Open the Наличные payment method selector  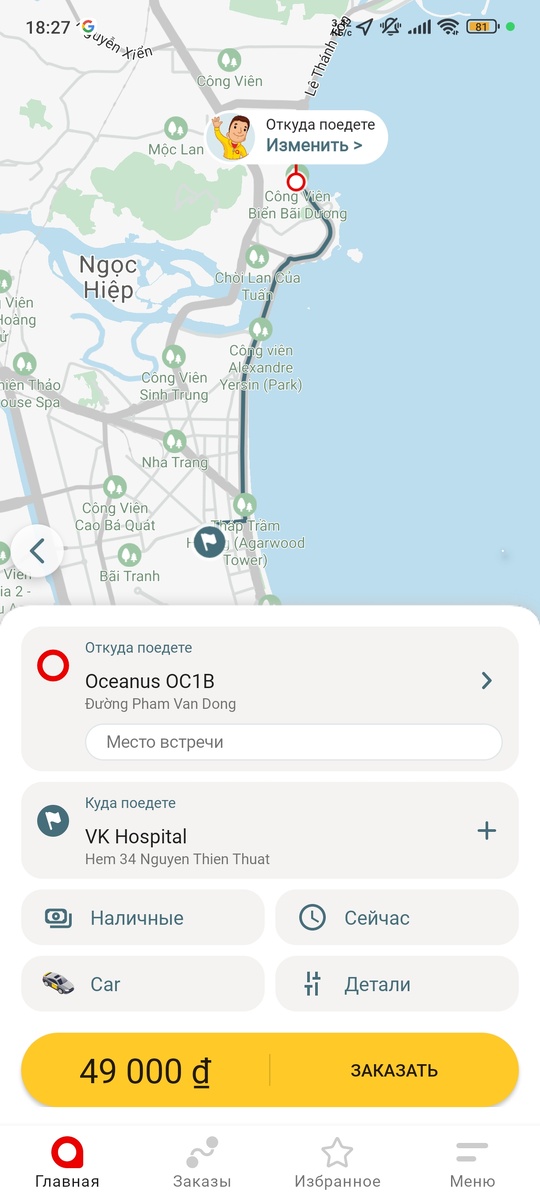pyautogui.click(x=143, y=918)
